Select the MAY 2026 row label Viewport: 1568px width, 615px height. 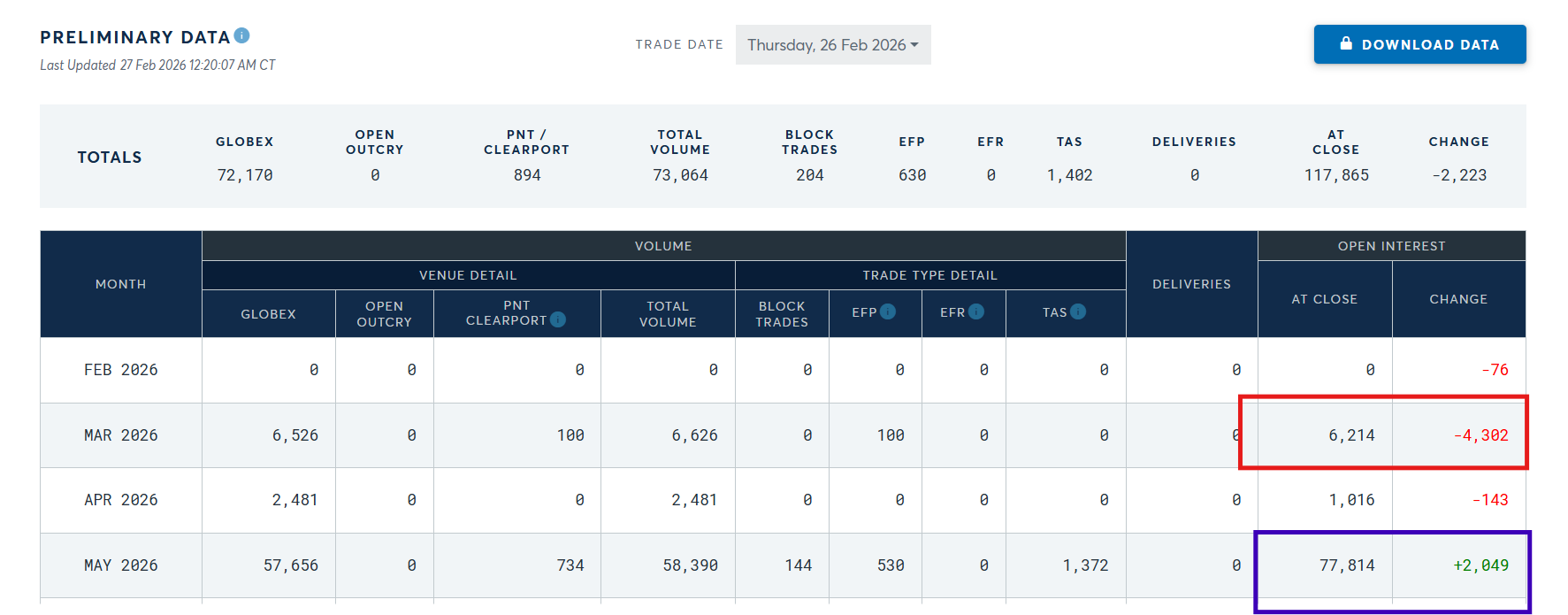121,565
